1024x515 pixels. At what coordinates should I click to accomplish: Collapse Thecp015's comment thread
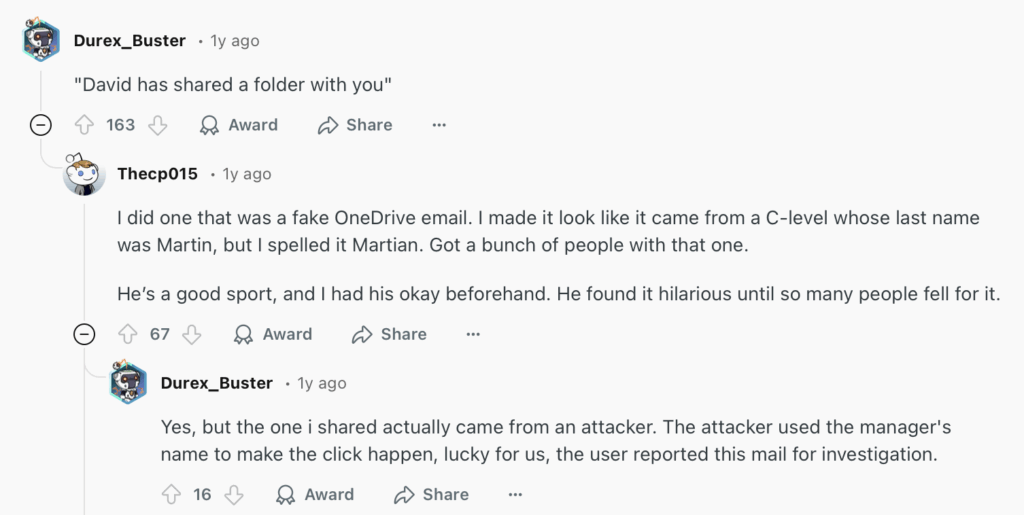84,334
